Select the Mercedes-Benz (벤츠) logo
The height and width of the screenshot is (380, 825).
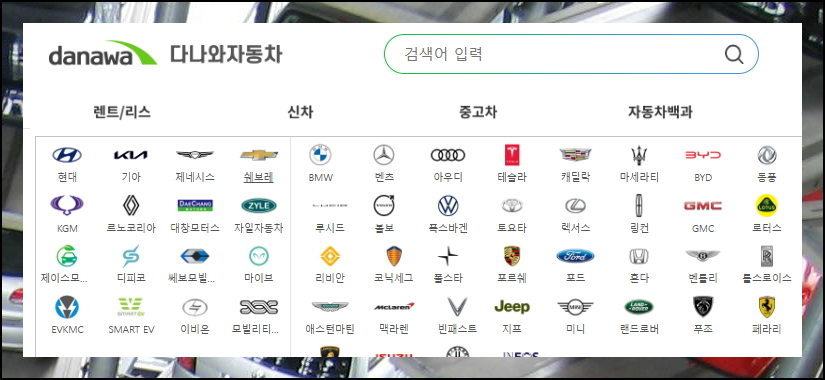click(x=384, y=155)
